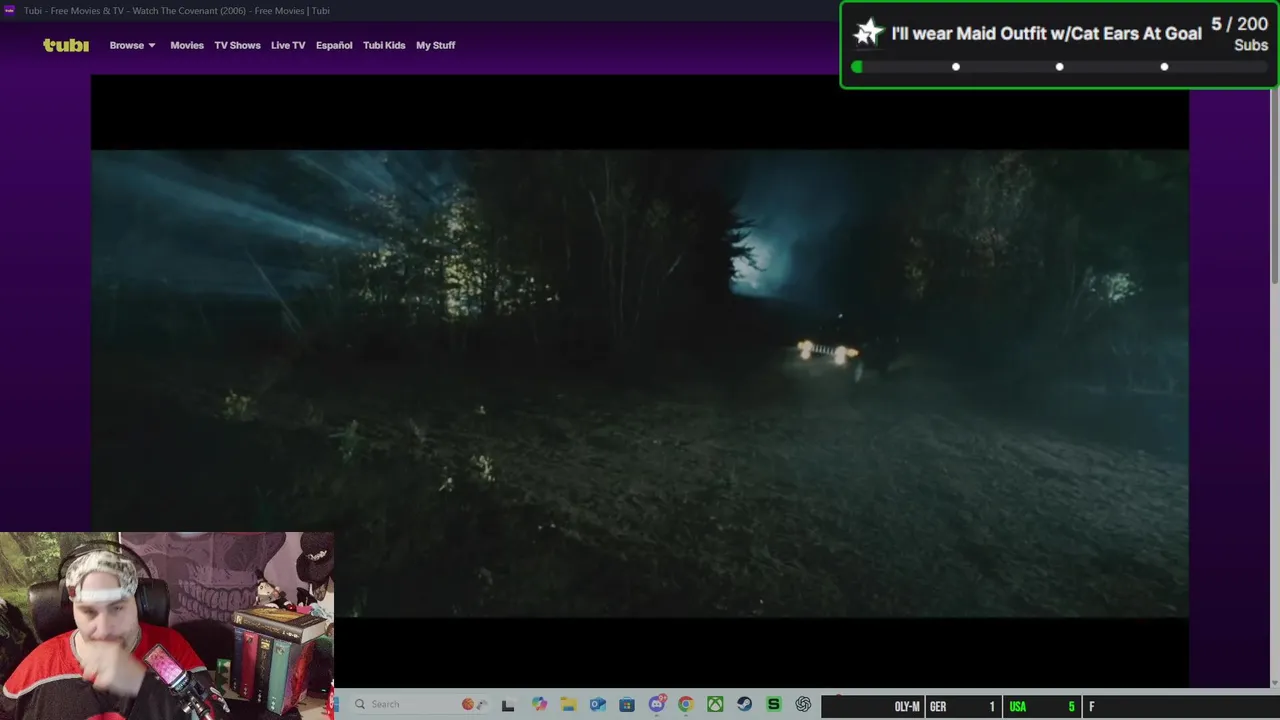Click the star icon in sub goal widget
1280x720 pixels.
868,33
